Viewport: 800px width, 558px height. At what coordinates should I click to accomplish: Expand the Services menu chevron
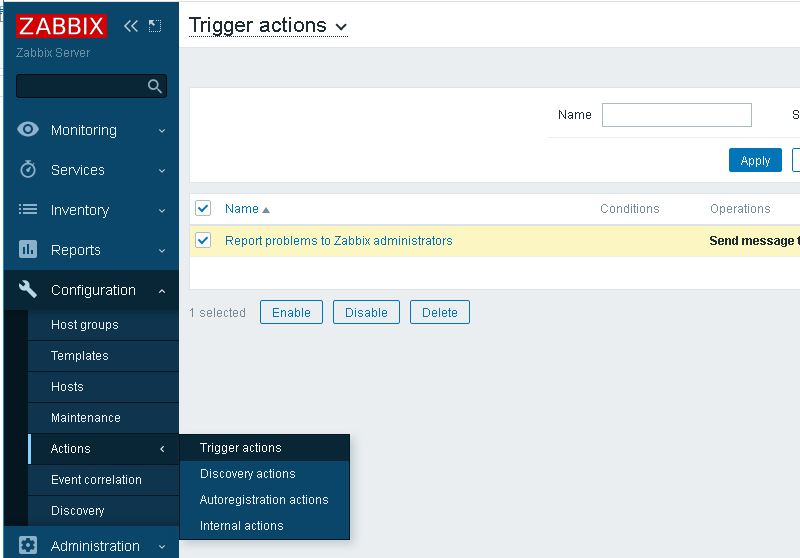[162, 170]
